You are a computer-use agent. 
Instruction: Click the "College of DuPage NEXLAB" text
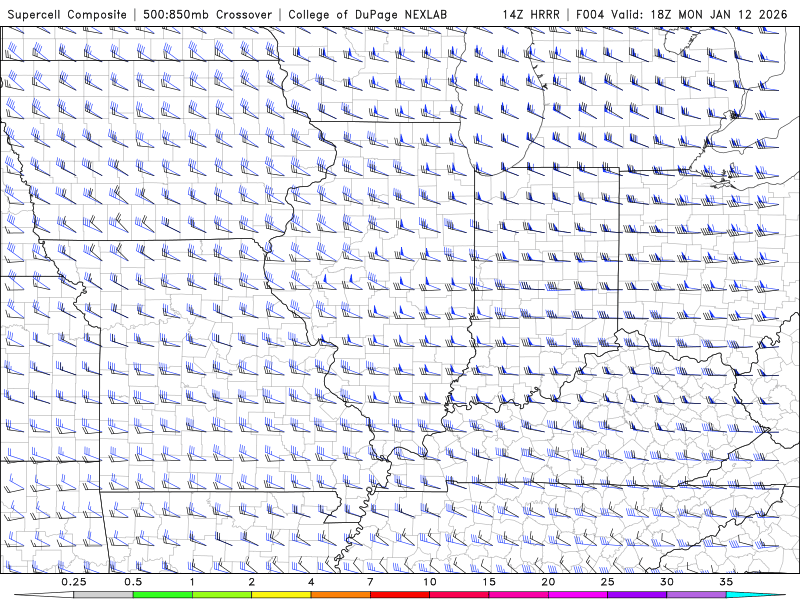click(x=367, y=14)
